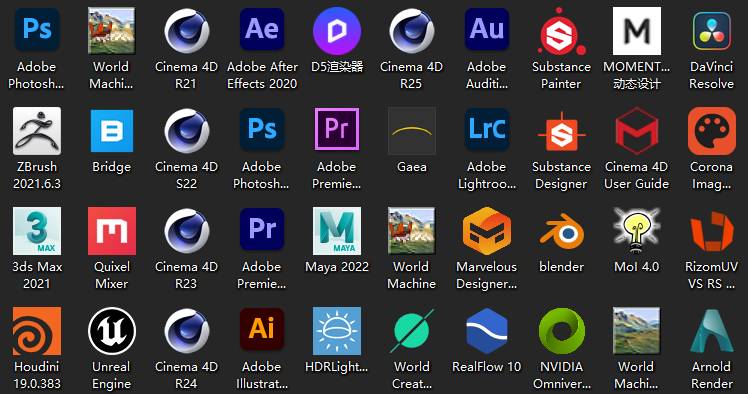The width and height of the screenshot is (748, 394).
Task: Open the ZBrush 2021.6.3 icon
Action: tap(37, 131)
